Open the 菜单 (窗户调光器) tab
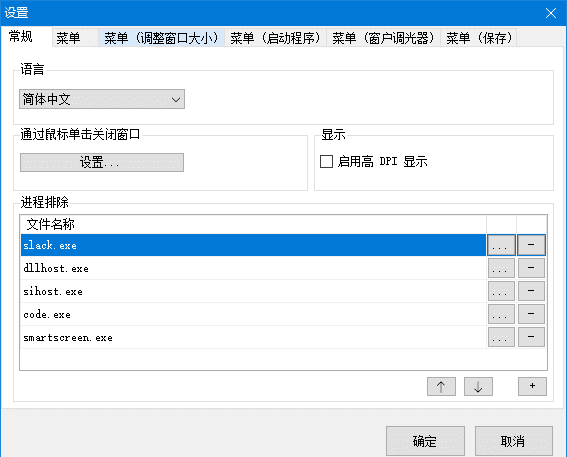Image resolution: width=567 pixels, height=457 pixels. pos(383,38)
